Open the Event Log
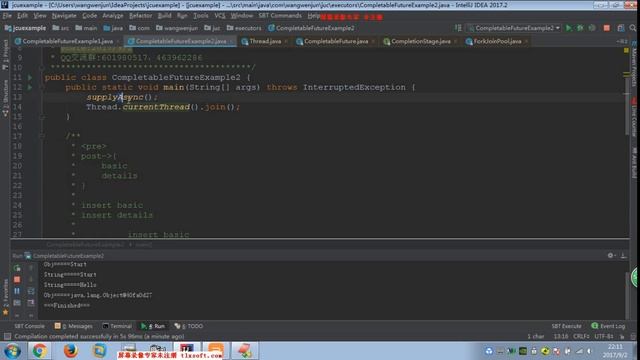Screen dimensions: 640x360 (x=609, y=326)
